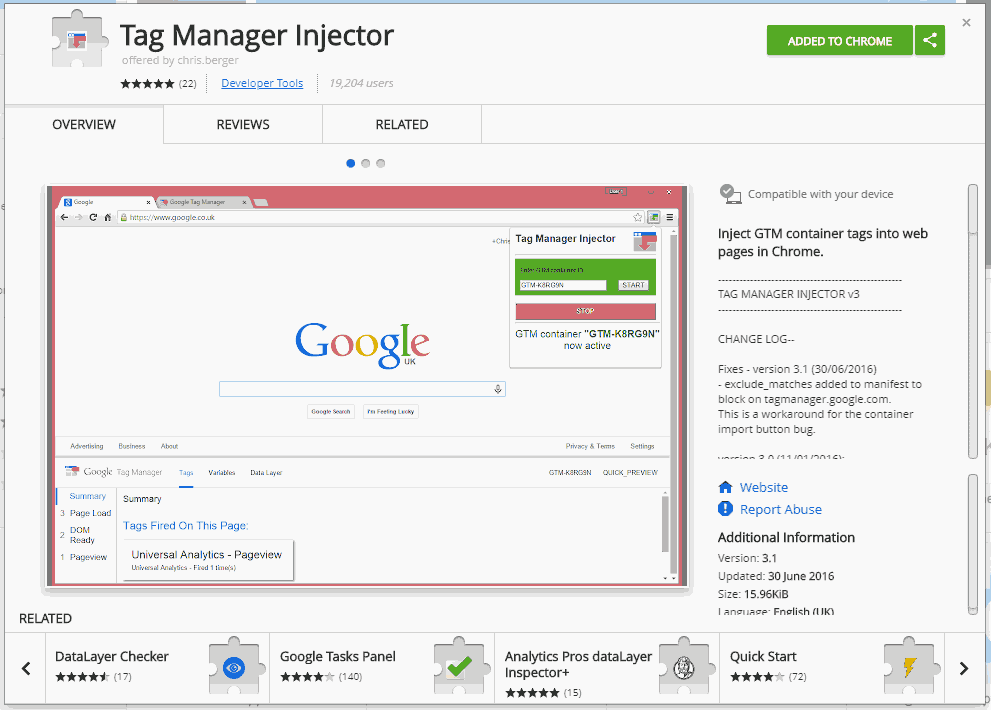This screenshot has height=710, width=991.
Task: Click the DataLayer Checker star rating
Action: [x=82, y=677]
